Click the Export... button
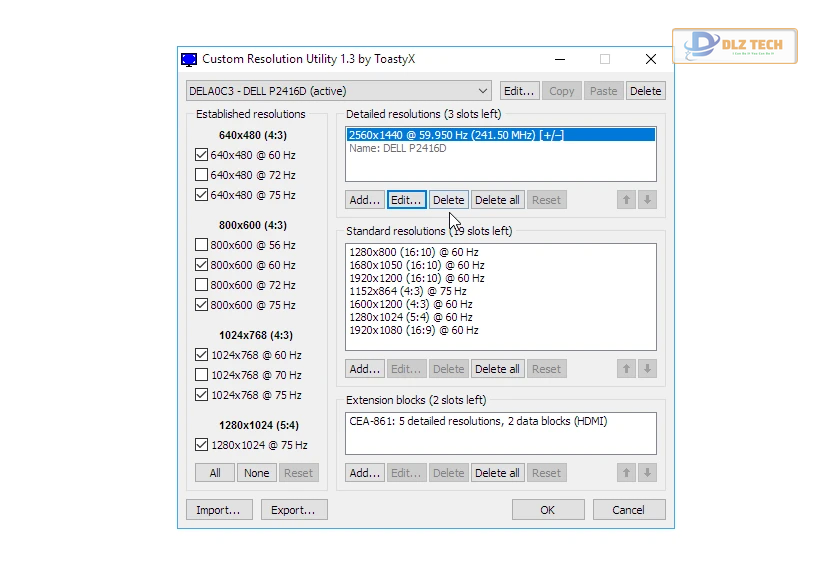 [x=293, y=509]
